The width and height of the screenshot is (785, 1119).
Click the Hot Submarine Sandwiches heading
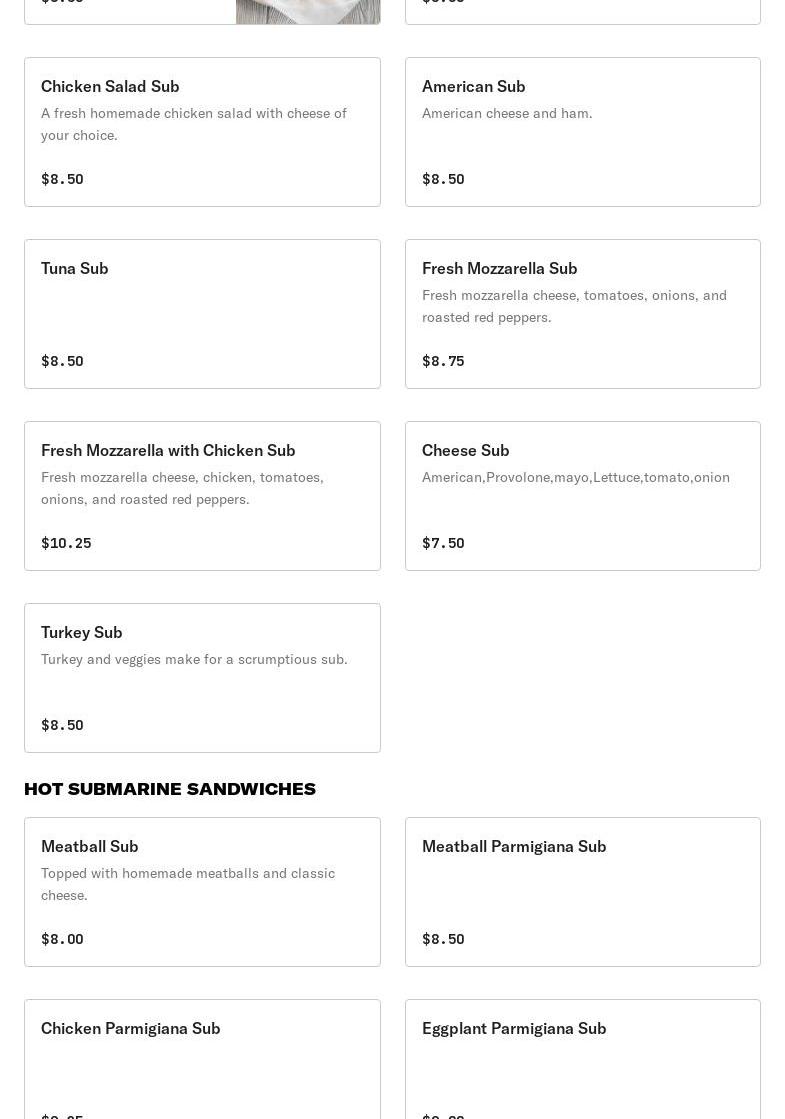(x=170, y=789)
